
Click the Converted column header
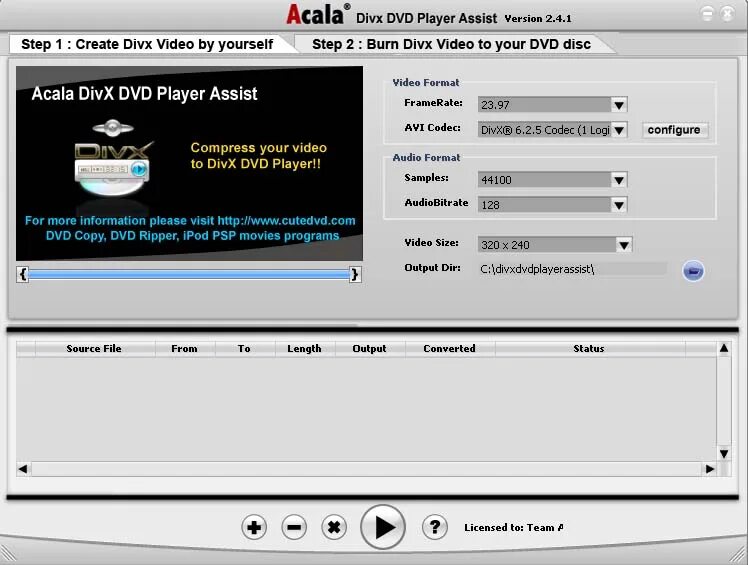pos(449,349)
